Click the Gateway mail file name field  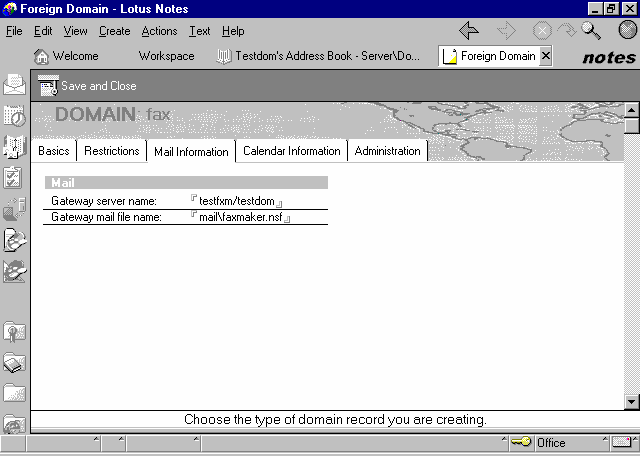tap(241, 217)
